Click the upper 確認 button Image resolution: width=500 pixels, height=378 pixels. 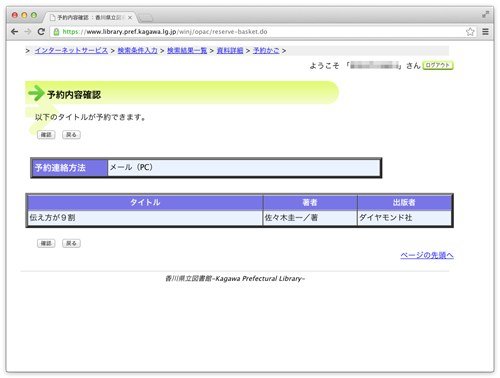(46, 135)
